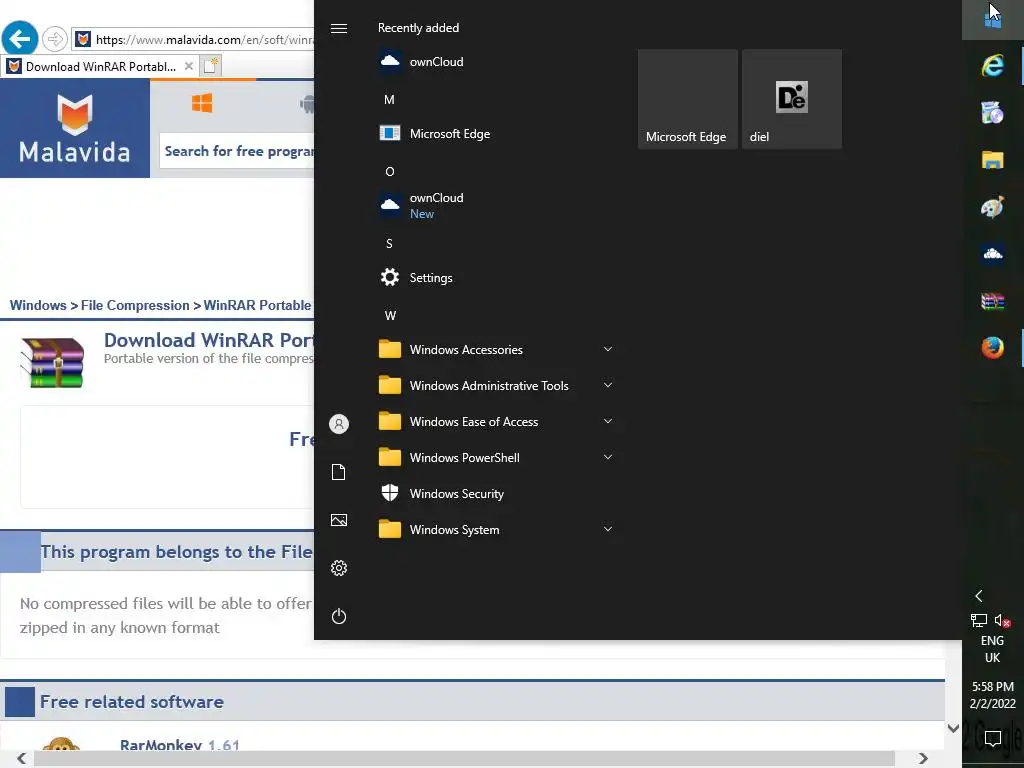
Task: Select the letter W list header
Action: click(390, 315)
